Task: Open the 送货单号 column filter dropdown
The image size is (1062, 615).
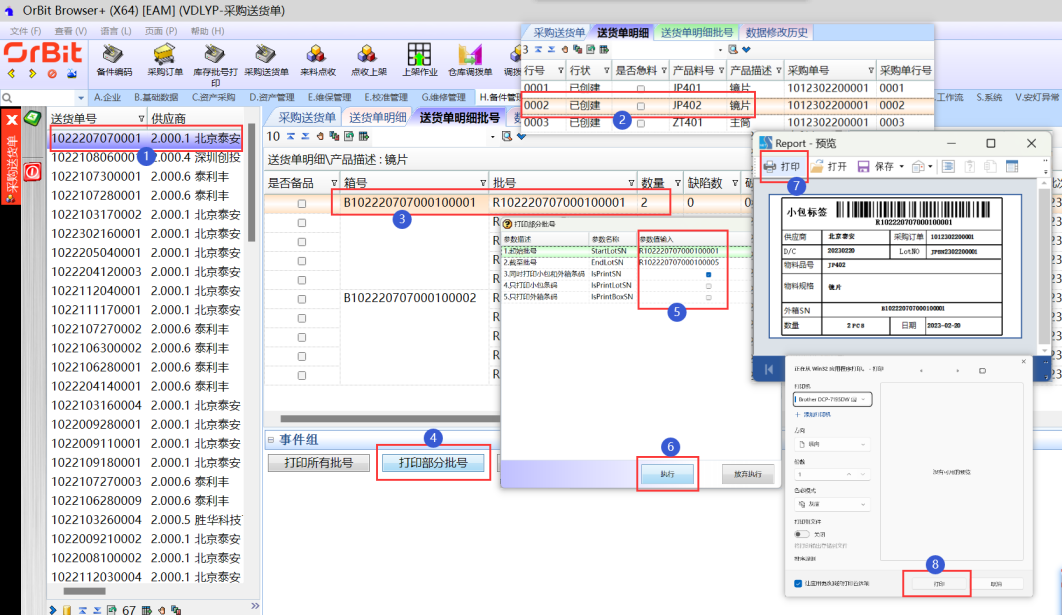Action: 141,119
